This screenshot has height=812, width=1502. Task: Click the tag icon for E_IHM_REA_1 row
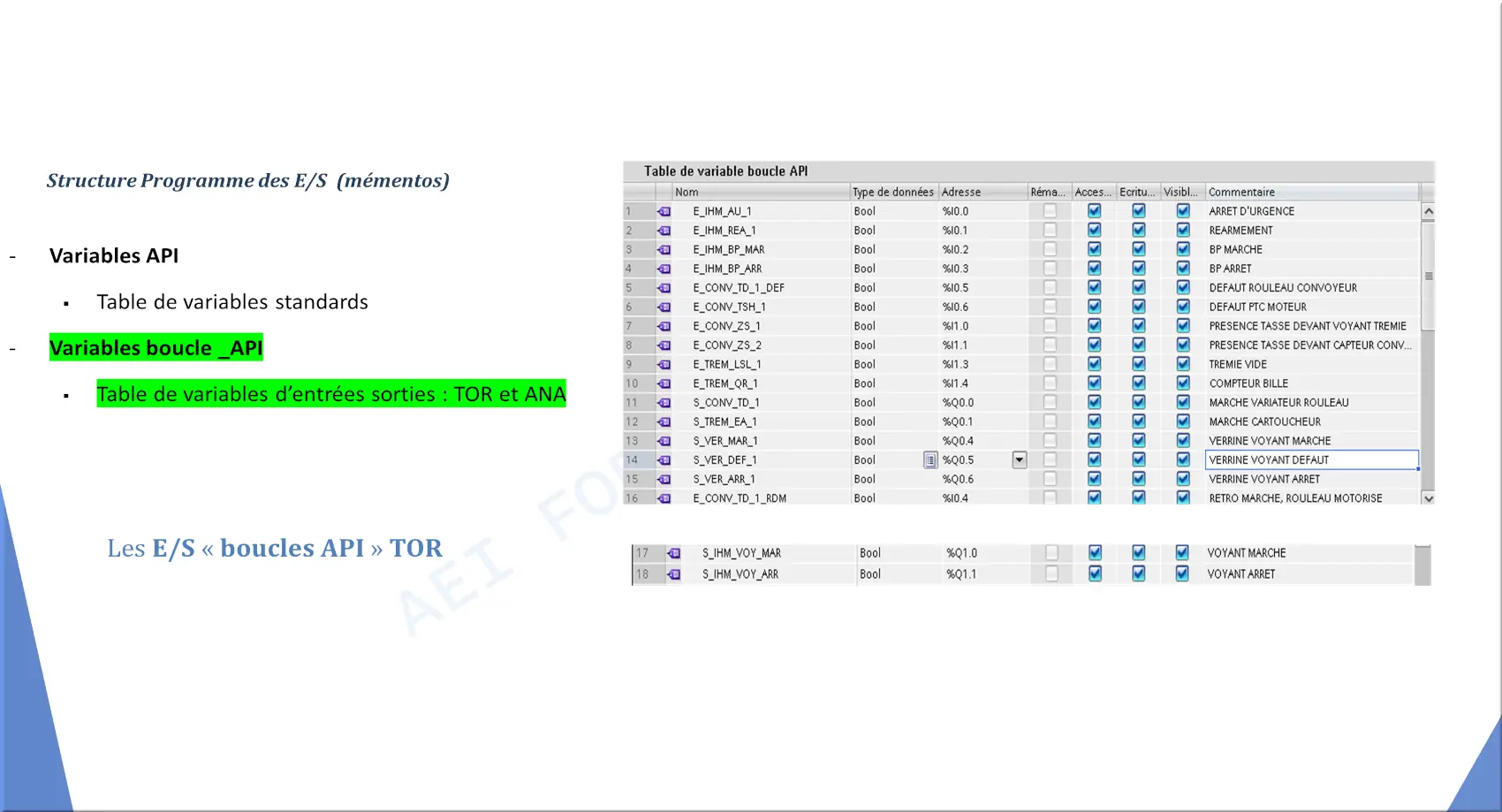pos(664,231)
